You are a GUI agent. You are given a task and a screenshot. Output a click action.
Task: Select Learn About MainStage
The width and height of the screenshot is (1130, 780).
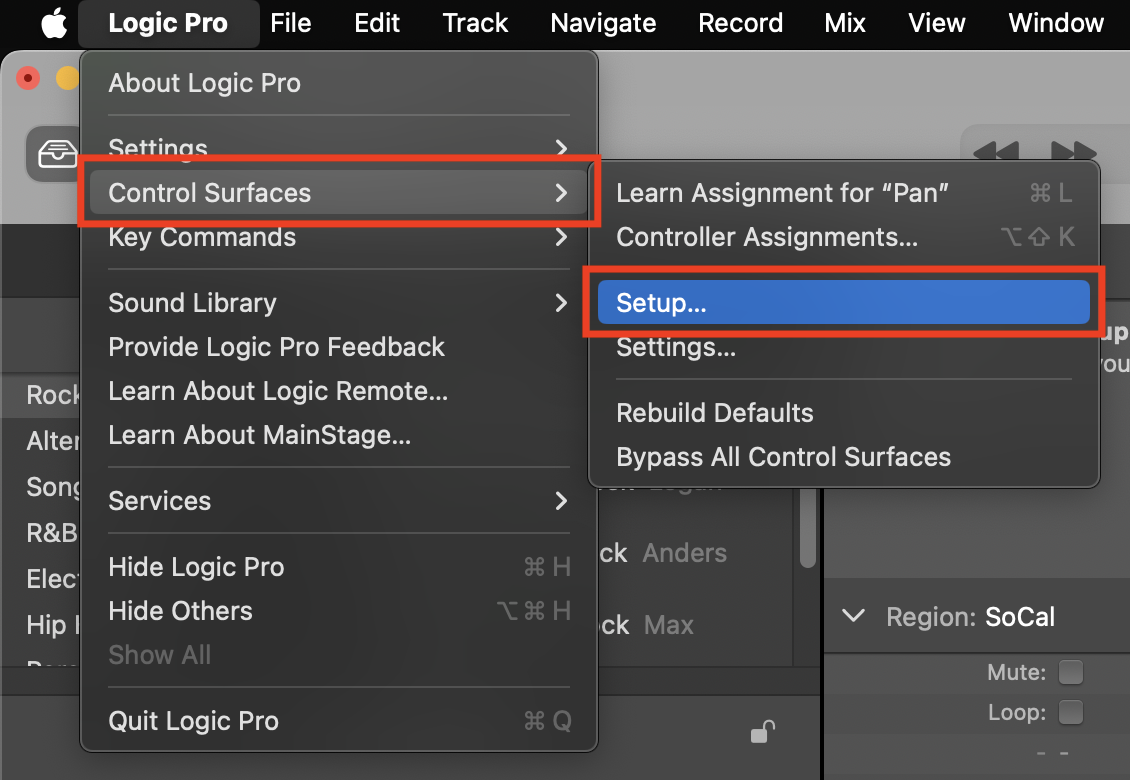[339, 435]
